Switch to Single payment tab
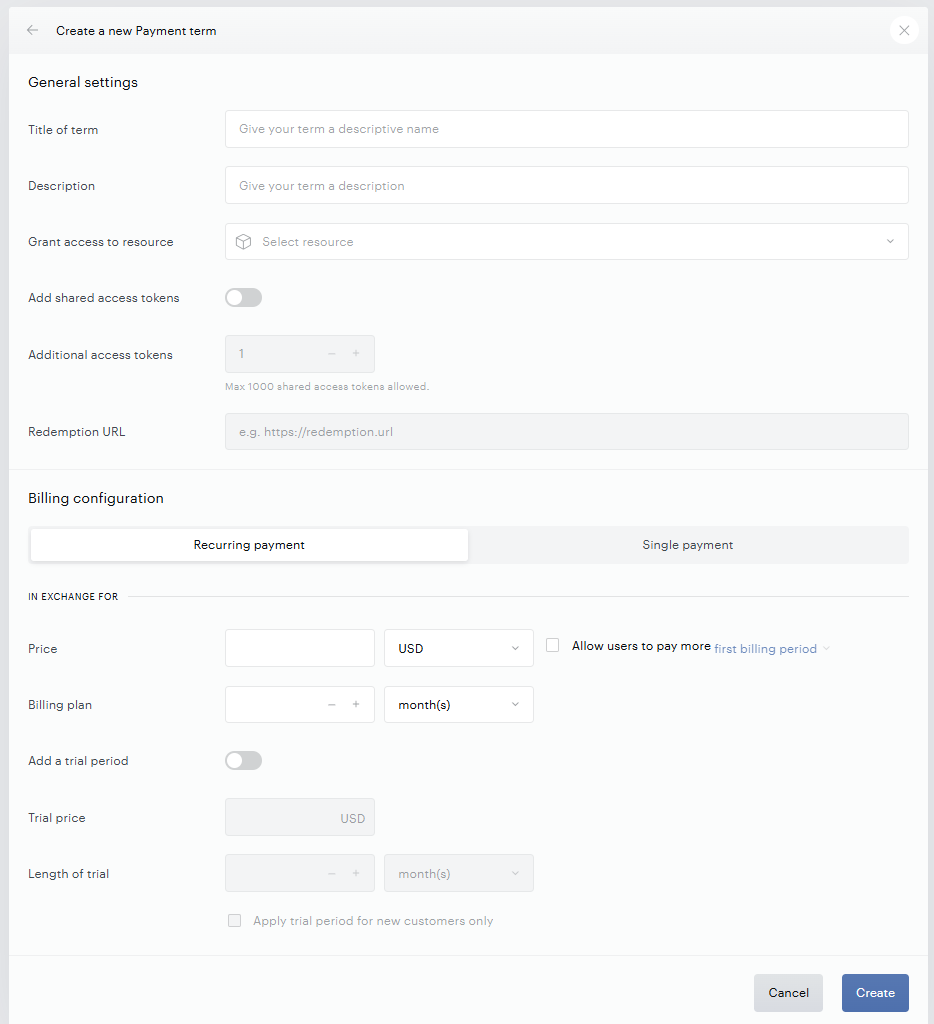The width and height of the screenshot is (934, 1024). [x=688, y=545]
